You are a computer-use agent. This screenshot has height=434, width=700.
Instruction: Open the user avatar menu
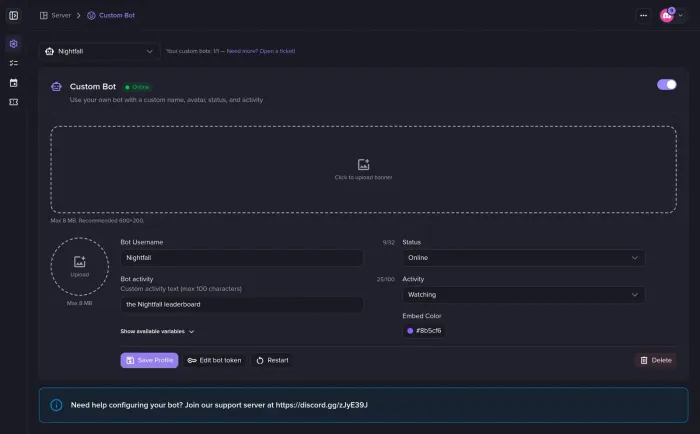point(671,16)
